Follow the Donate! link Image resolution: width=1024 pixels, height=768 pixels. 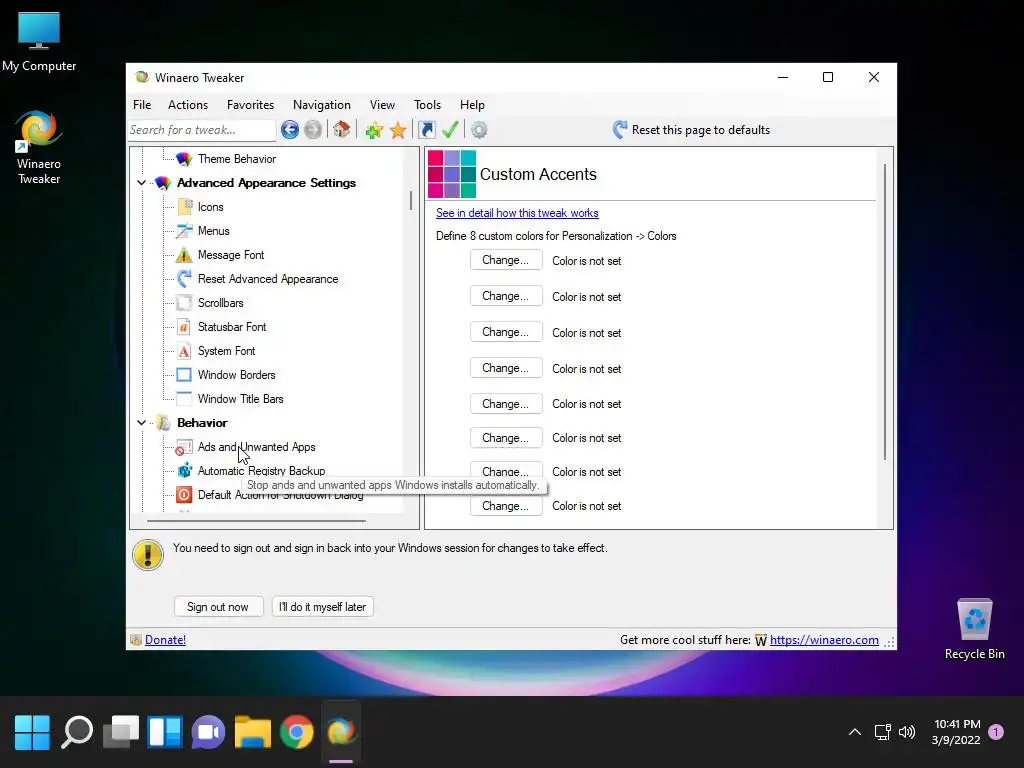tap(165, 640)
